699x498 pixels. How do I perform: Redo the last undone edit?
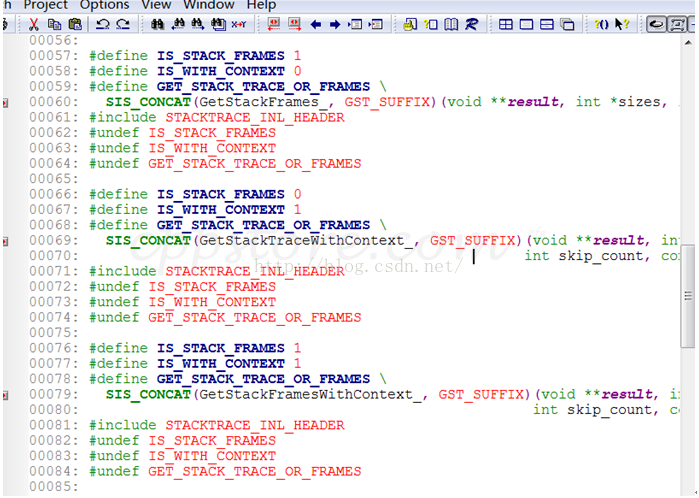click(122, 24)
